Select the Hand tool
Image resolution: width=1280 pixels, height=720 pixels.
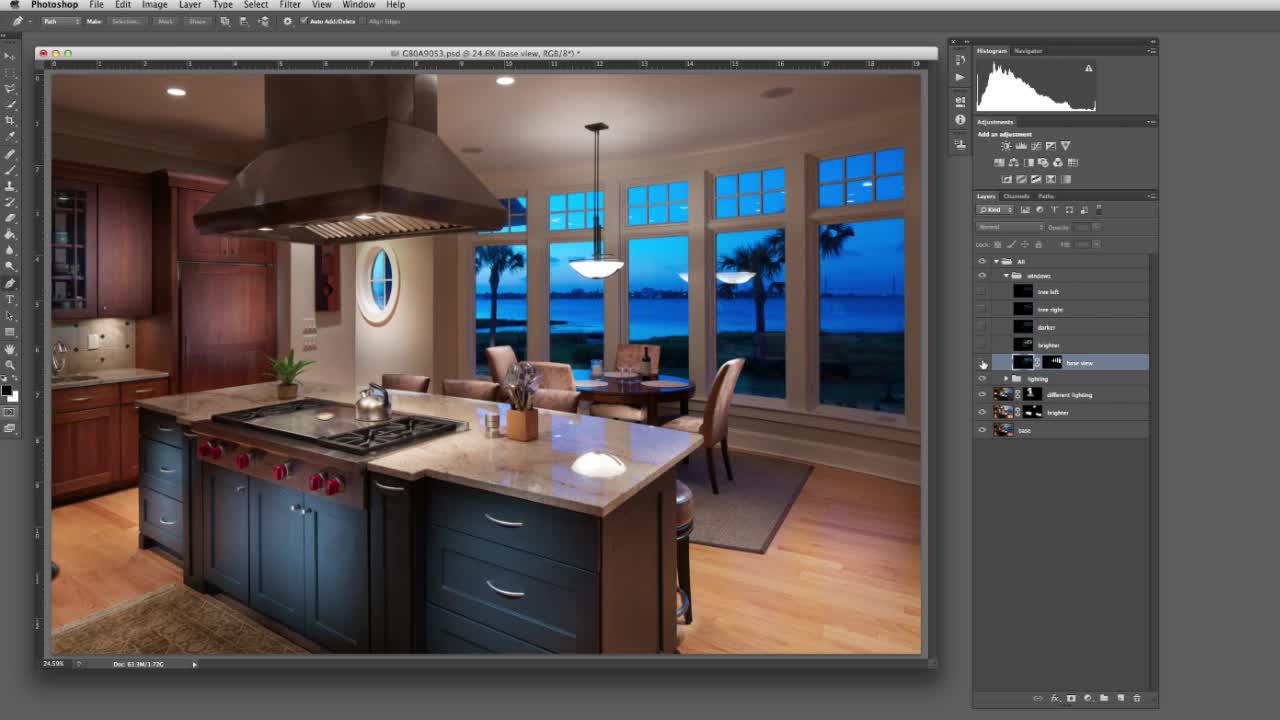(x=10, y=349)
